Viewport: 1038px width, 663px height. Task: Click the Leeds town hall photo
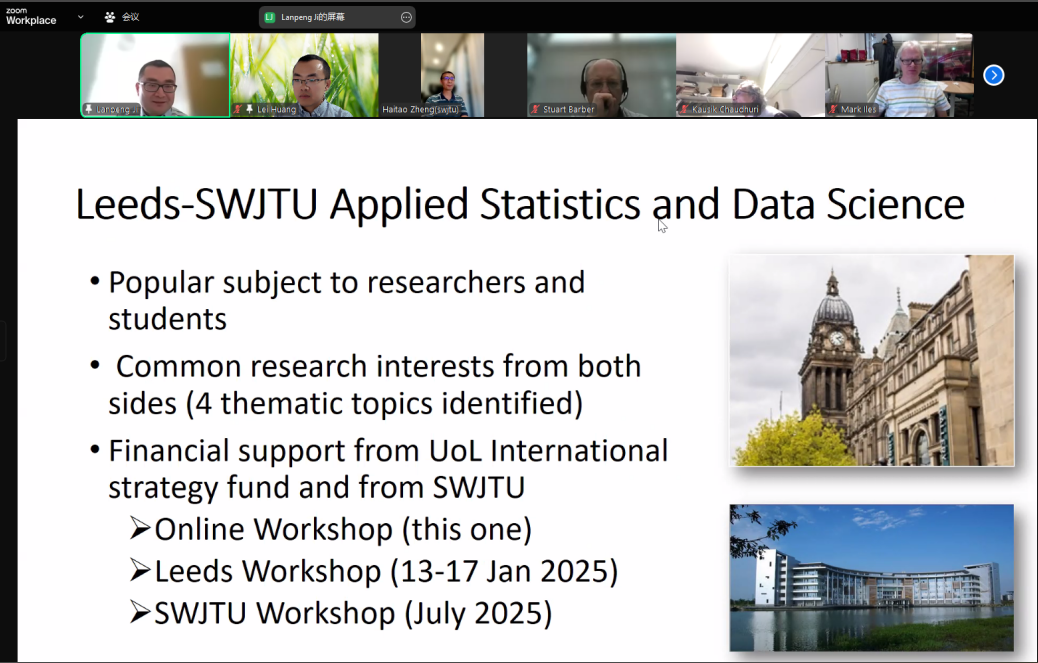(871, 360)
